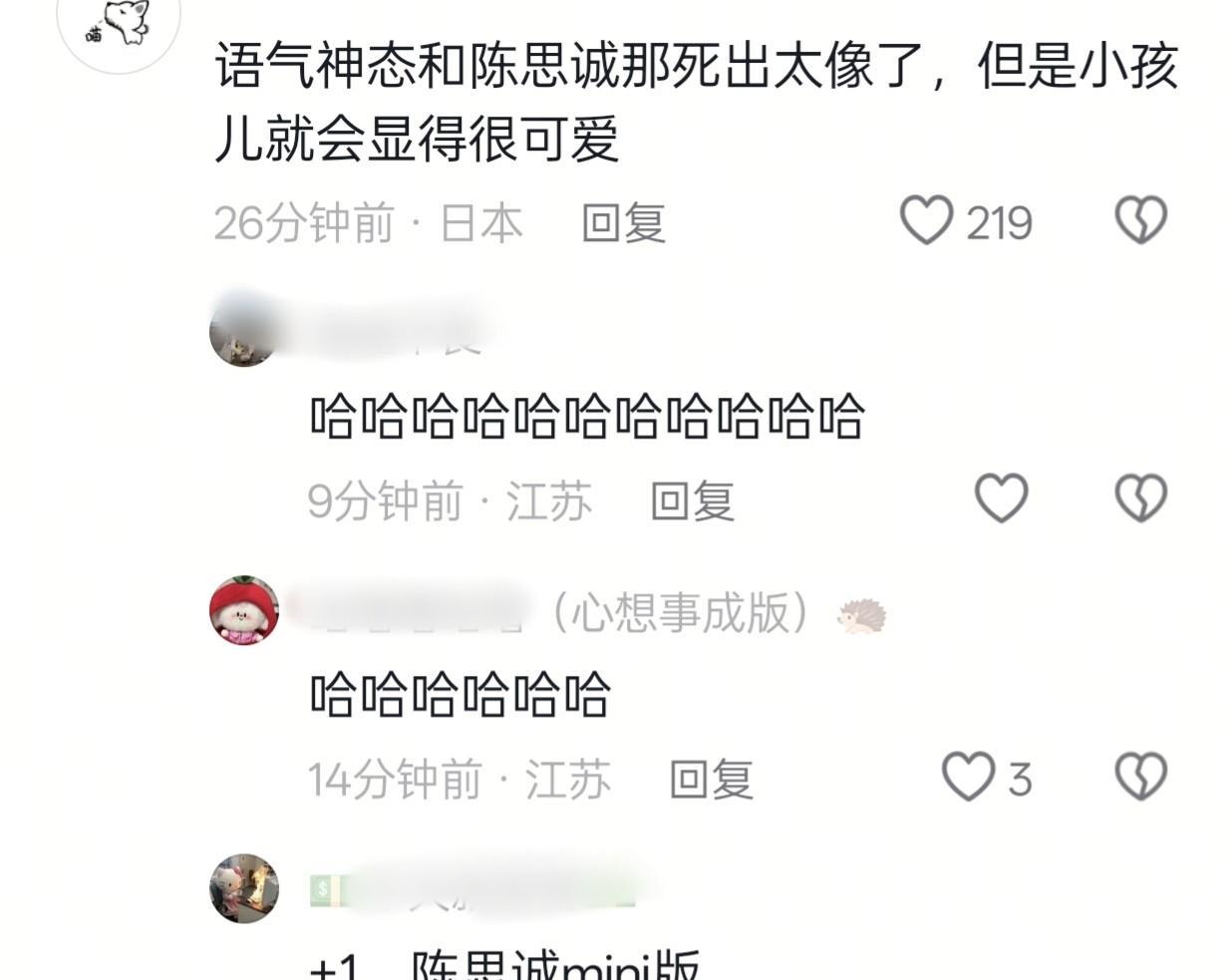Select the long 哈哈哈 reply with eleven characters
This screenshot has width=1230, height=980.
(587, 417)
